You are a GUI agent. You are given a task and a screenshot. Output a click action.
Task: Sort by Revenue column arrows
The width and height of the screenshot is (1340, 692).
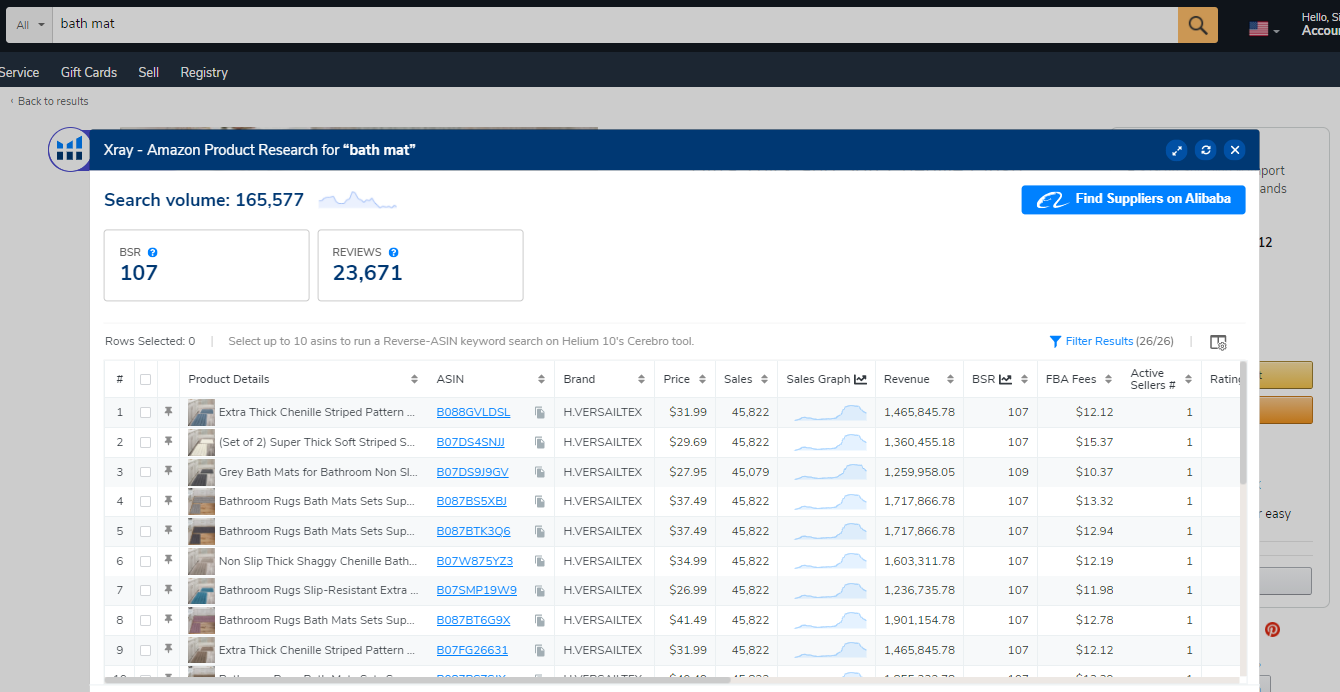tap(950, 379)
